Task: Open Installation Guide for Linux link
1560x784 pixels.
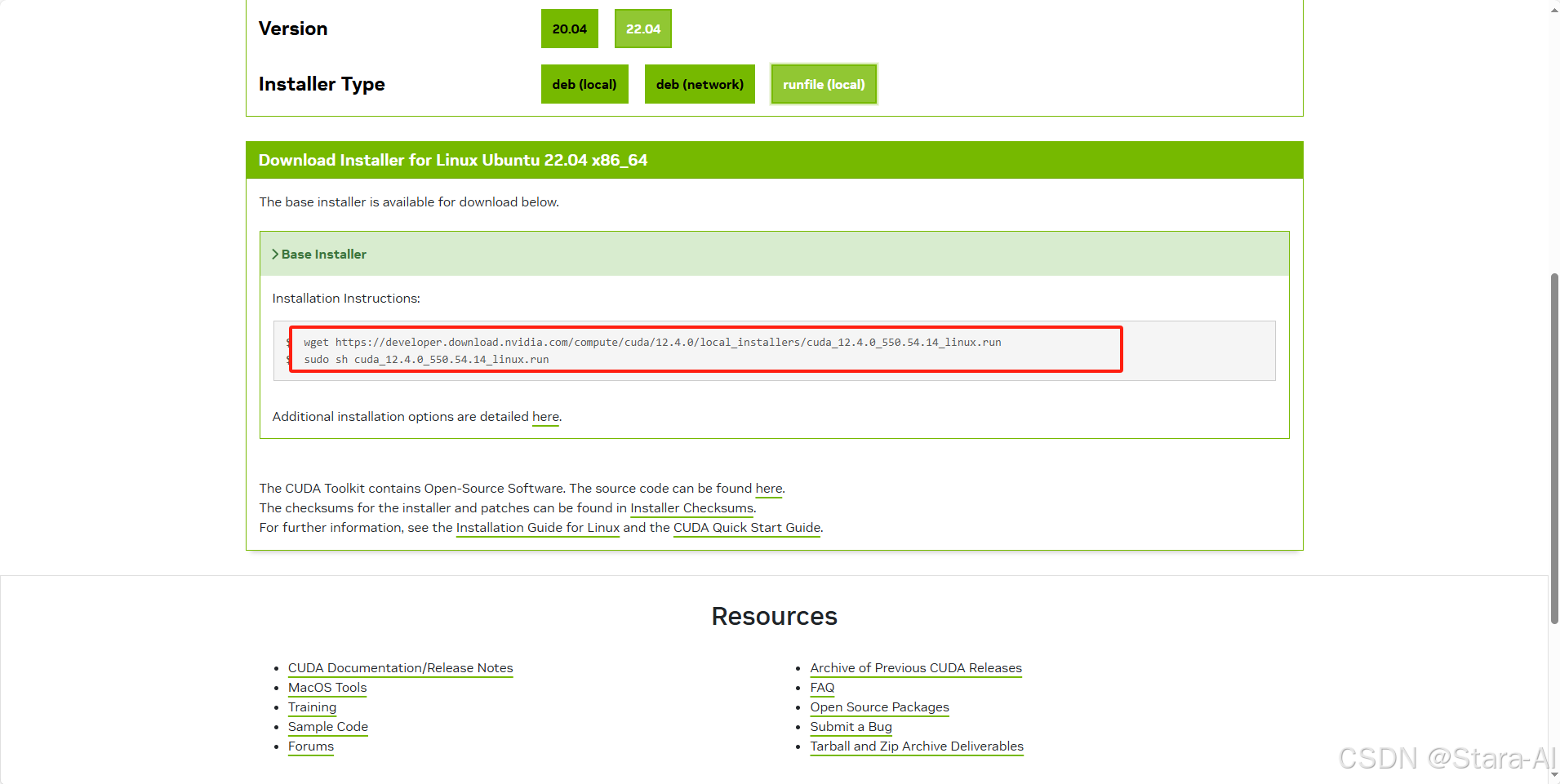Action: pyautogui.click(x=538, y=528)
